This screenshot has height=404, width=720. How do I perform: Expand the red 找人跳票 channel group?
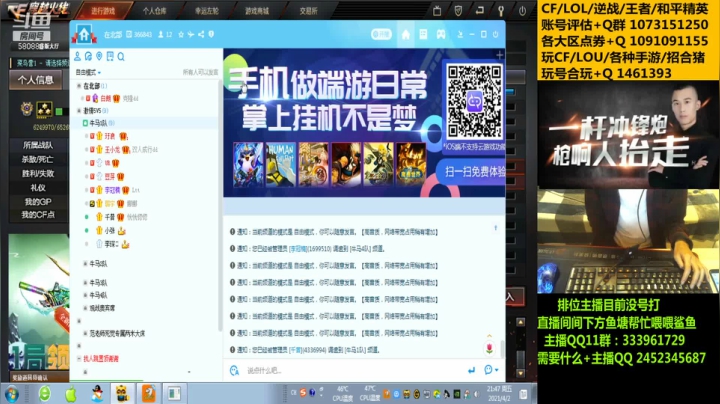click(79, 359)
